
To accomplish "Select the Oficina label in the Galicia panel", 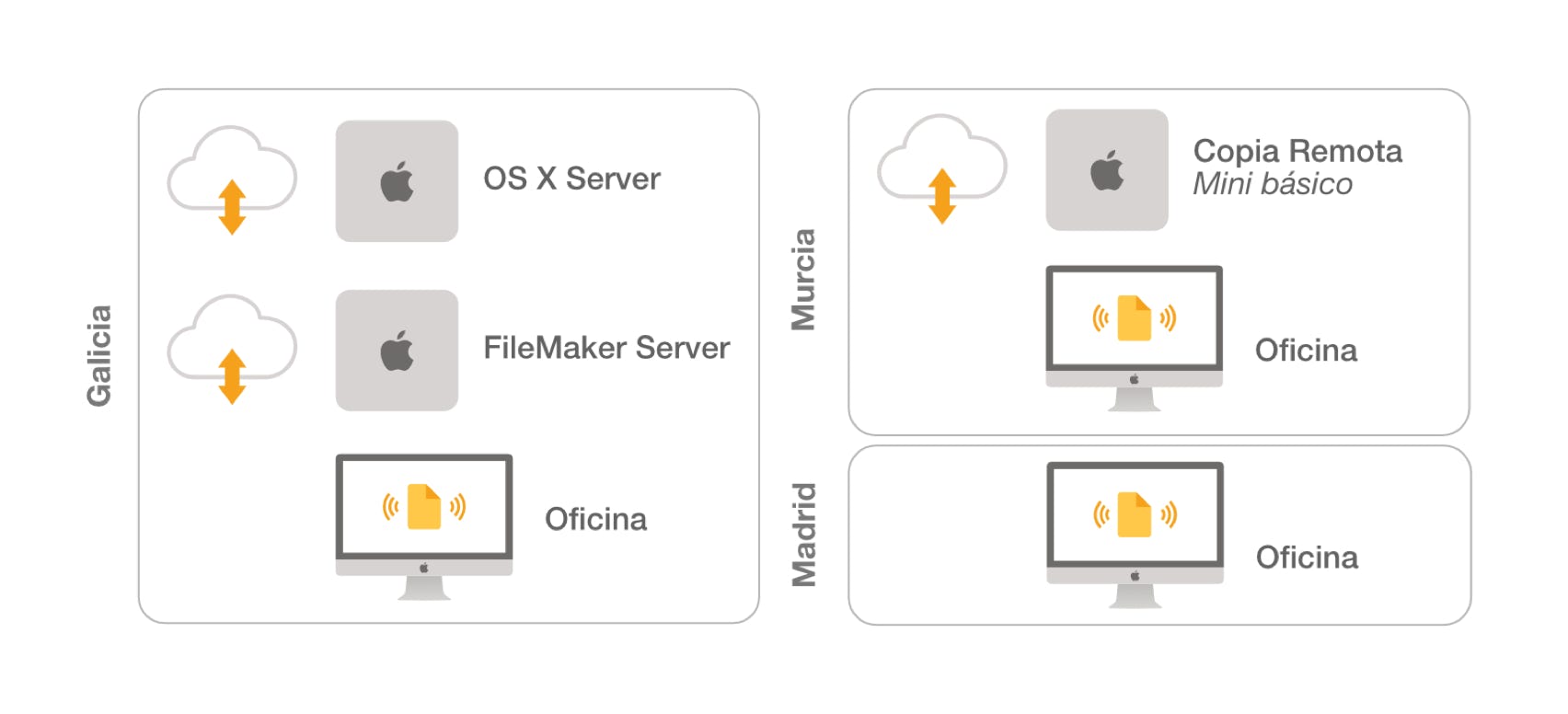I will (595, 519).
